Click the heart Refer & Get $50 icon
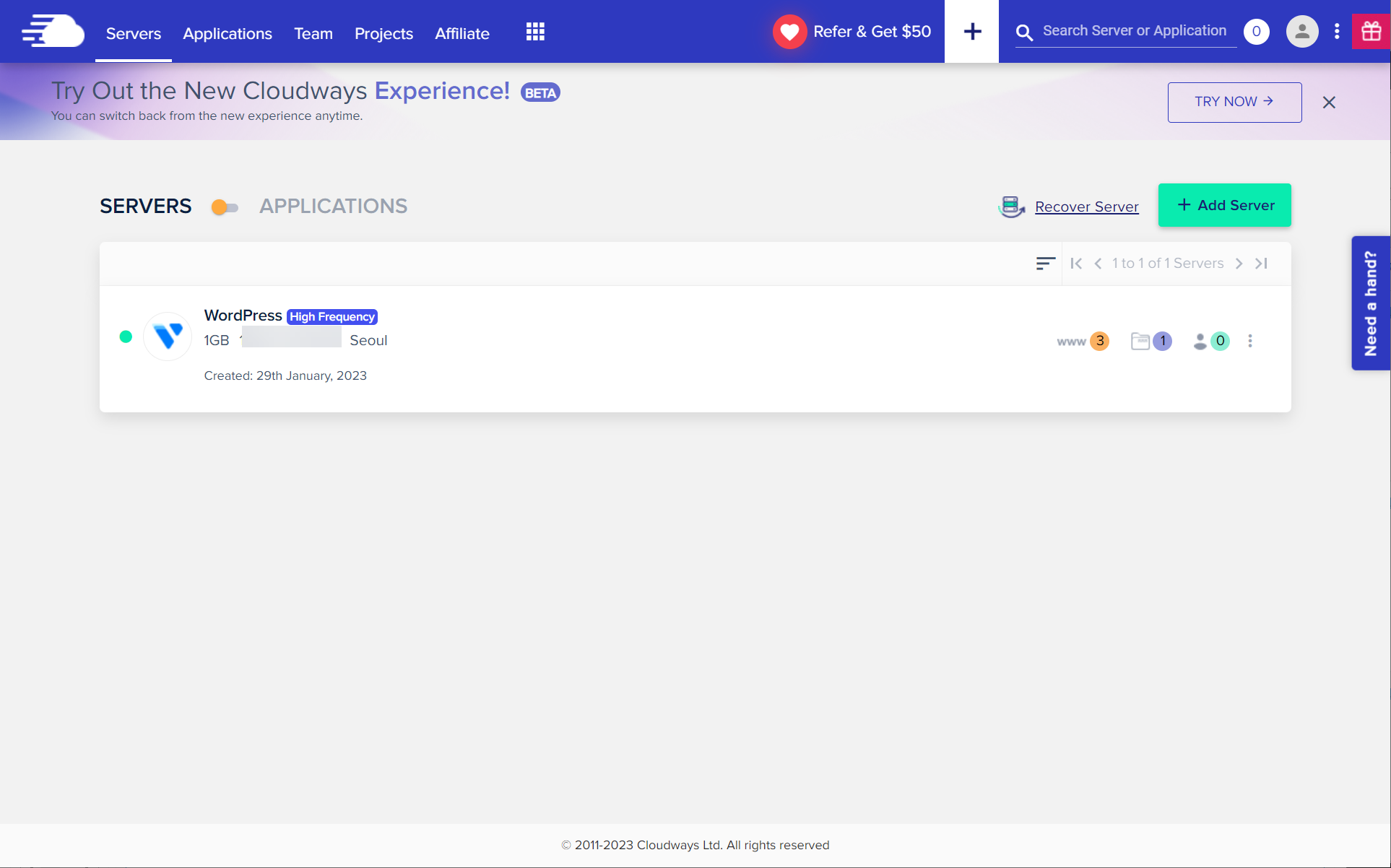 pos(789,32)
